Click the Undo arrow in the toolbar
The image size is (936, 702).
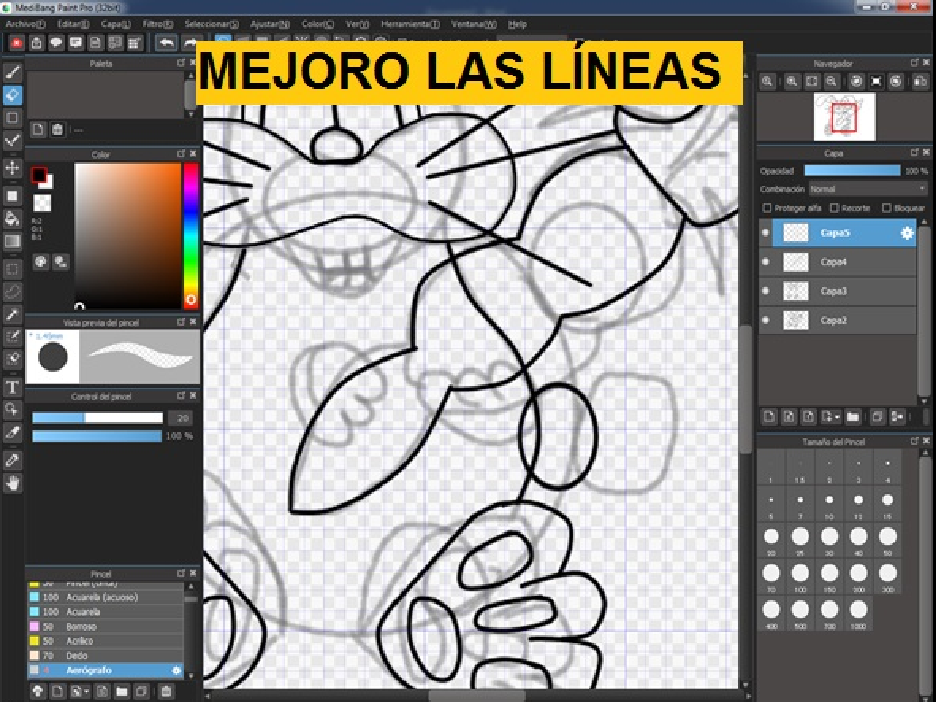coord(167,43)
